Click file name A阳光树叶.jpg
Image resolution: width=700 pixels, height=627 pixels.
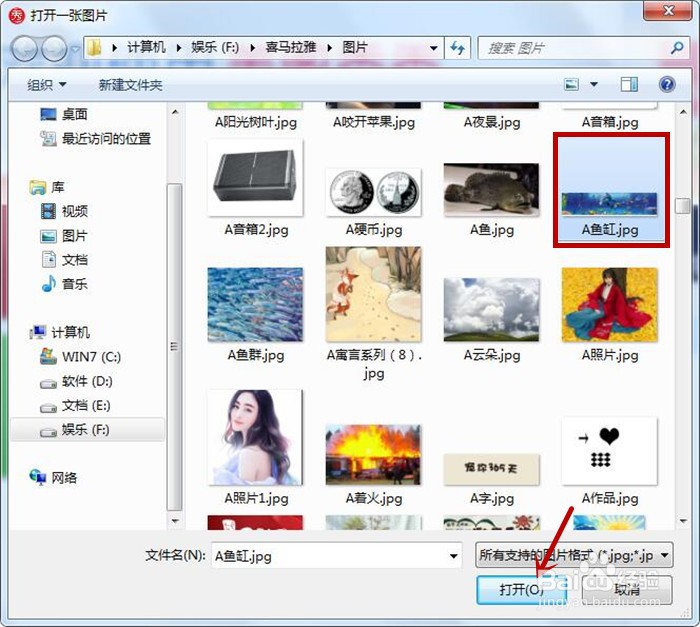click(256, 122)
